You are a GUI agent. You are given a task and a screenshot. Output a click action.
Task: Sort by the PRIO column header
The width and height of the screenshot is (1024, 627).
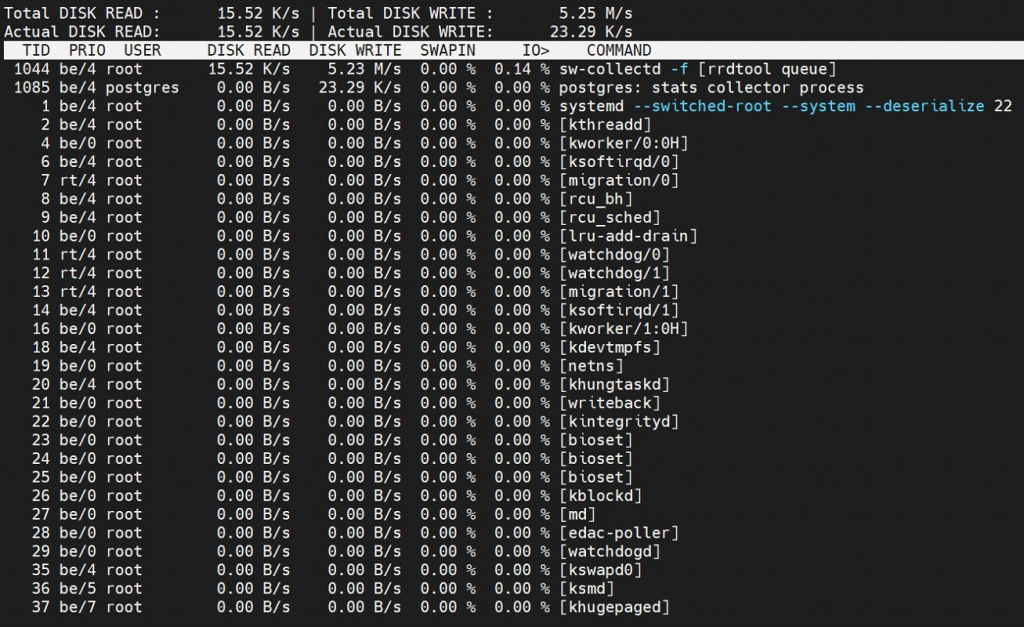(86, 50)
